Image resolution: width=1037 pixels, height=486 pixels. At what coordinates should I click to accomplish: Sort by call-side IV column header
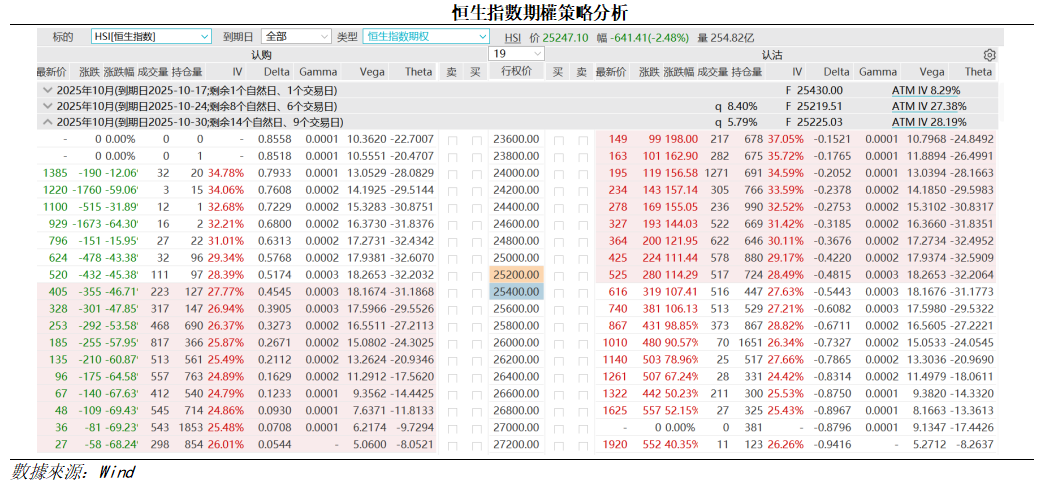click(237, 72)
